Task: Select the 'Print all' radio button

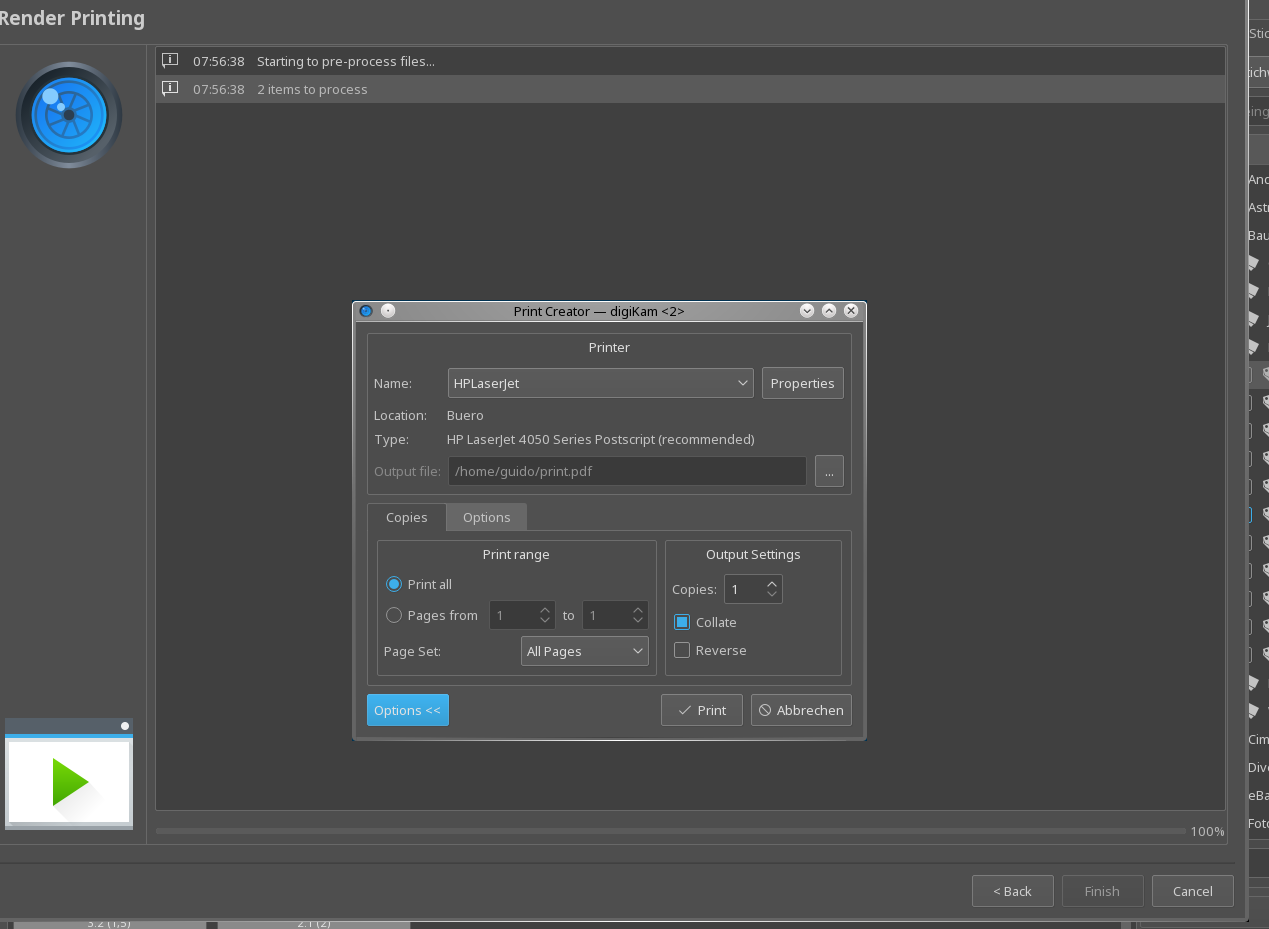Action: [x=394, y=584]
